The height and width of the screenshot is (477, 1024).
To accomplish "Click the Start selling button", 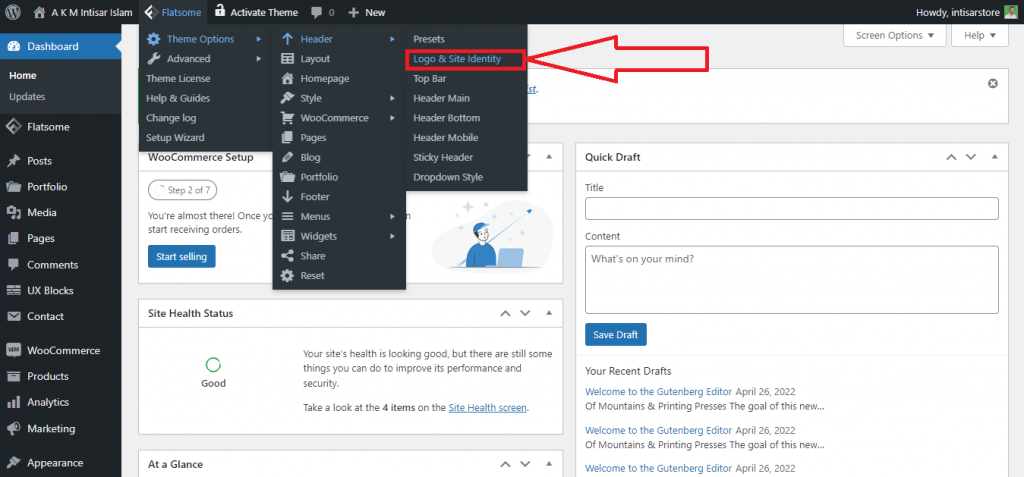I will (x=182, y=257).
